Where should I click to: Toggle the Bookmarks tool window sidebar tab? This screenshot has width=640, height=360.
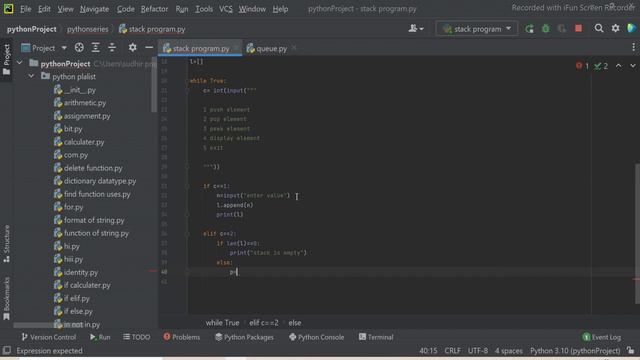pyautogui.click(x=7, y=299)
